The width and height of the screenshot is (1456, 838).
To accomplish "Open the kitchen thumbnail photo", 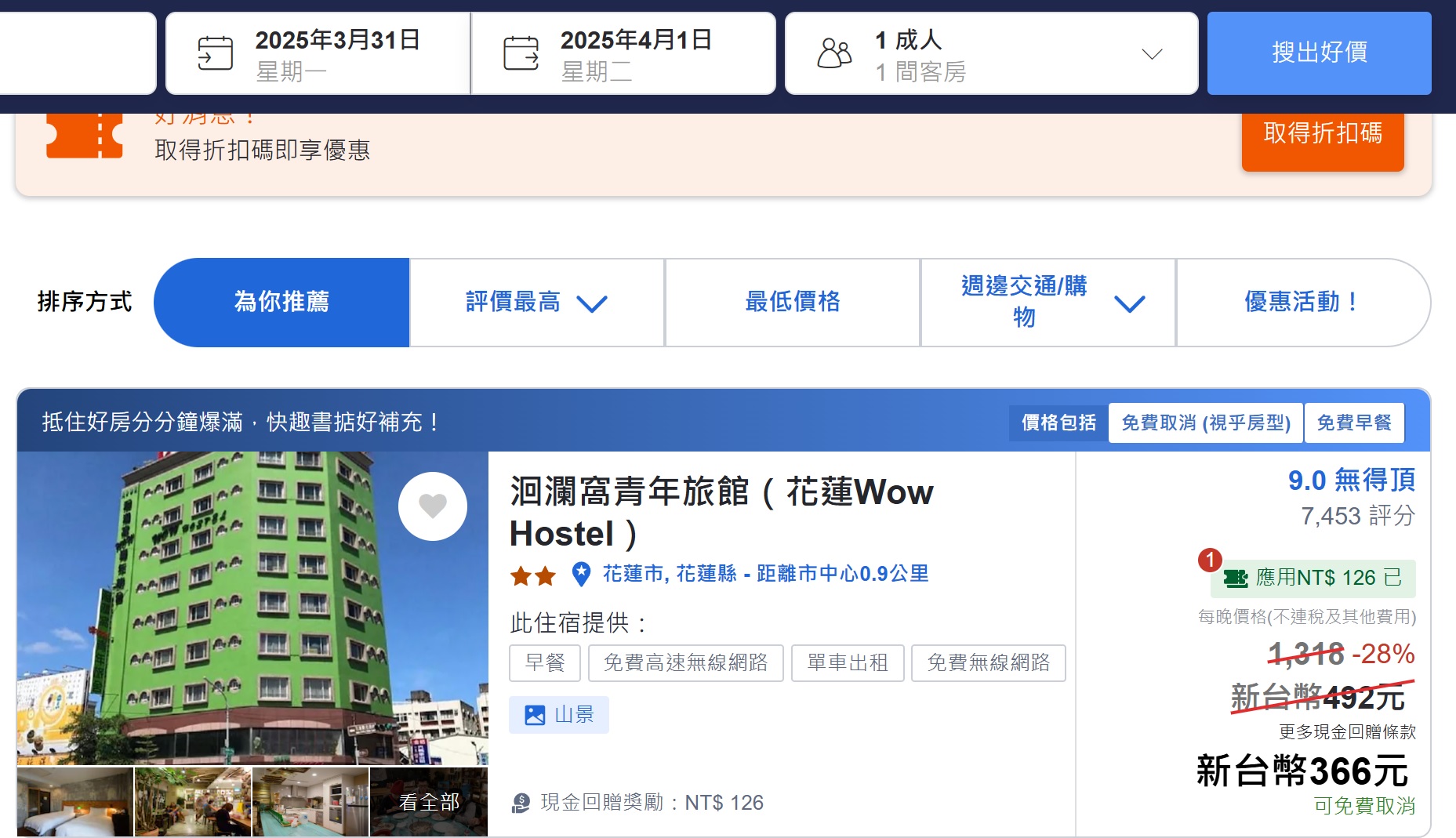I will (310, 802).
